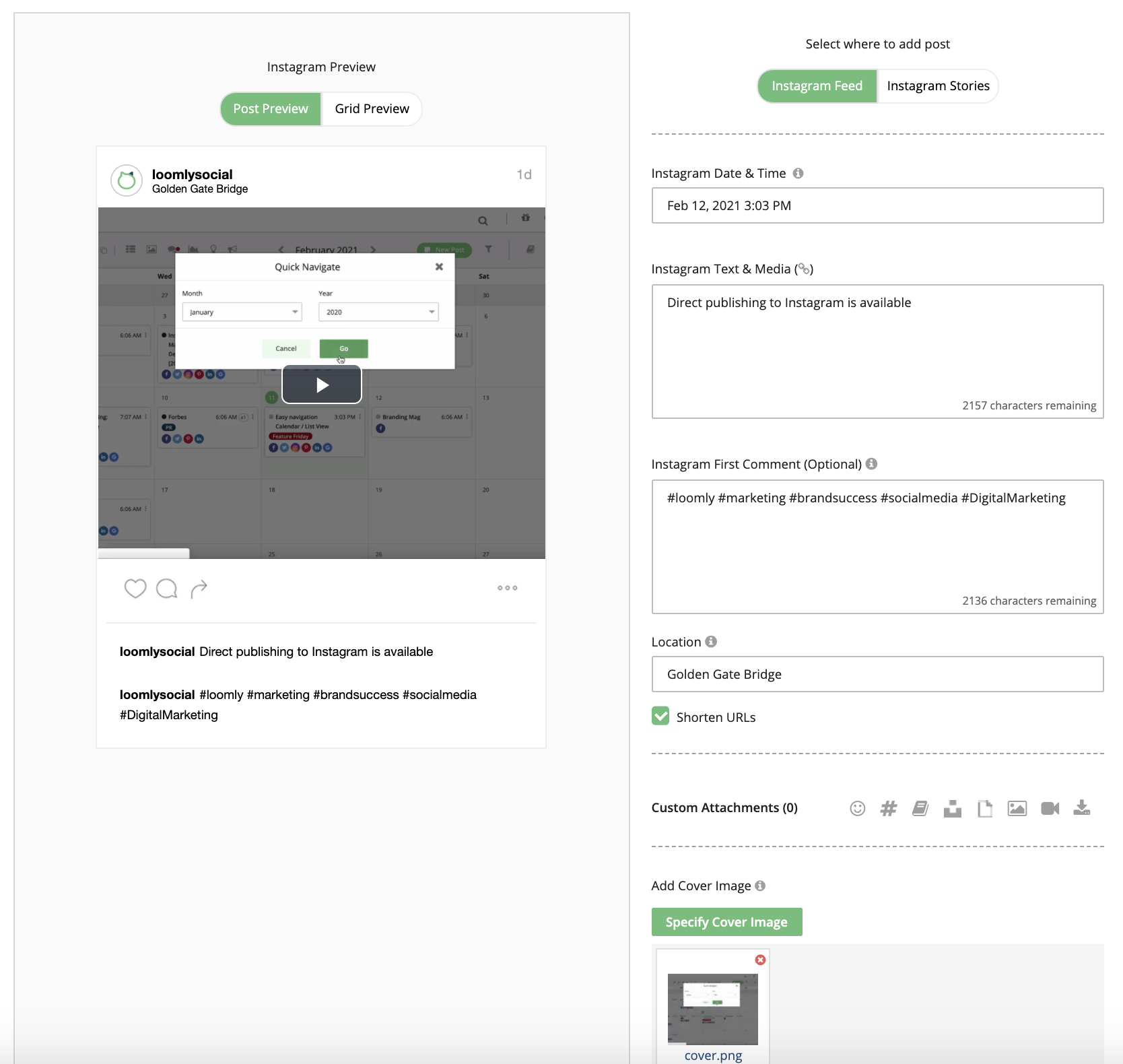Open the cover.png thumbnail
1123x1064 pixels.
(713, 1009)
